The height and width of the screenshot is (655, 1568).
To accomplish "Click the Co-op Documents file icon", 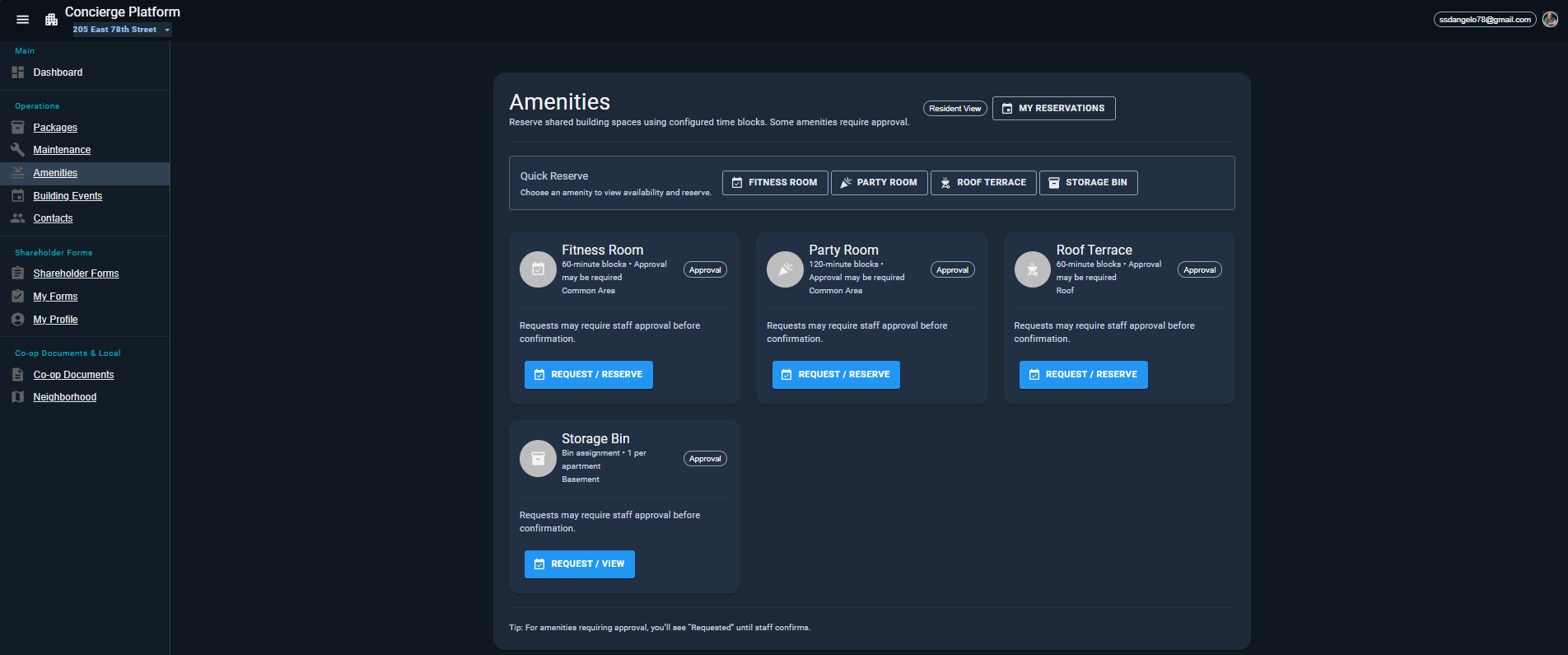I will (x=18, y=375).
